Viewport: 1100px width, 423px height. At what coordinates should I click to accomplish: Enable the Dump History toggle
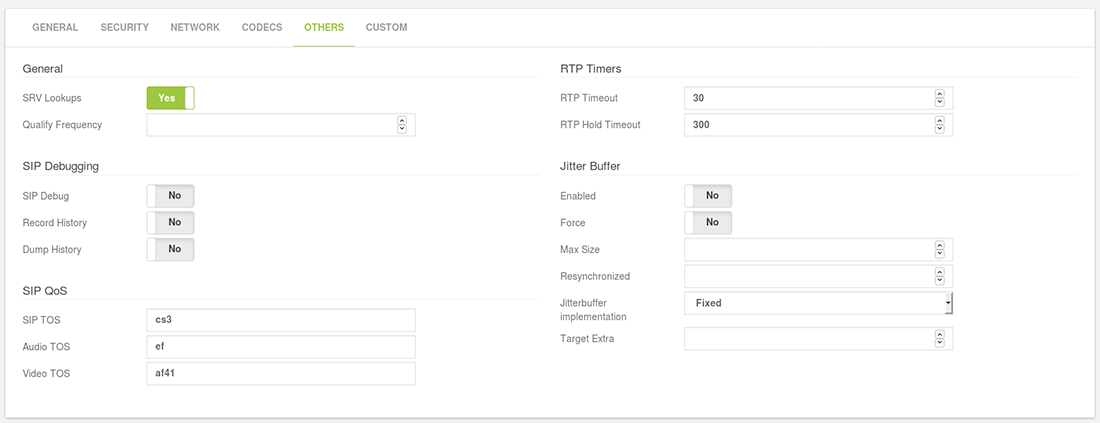click(170, 249)
